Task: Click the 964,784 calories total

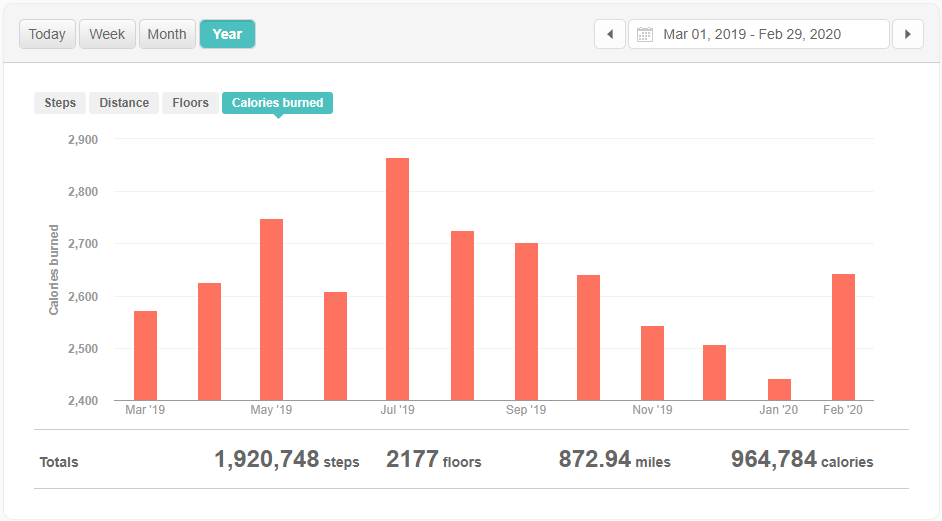Action: coord(801,460)
